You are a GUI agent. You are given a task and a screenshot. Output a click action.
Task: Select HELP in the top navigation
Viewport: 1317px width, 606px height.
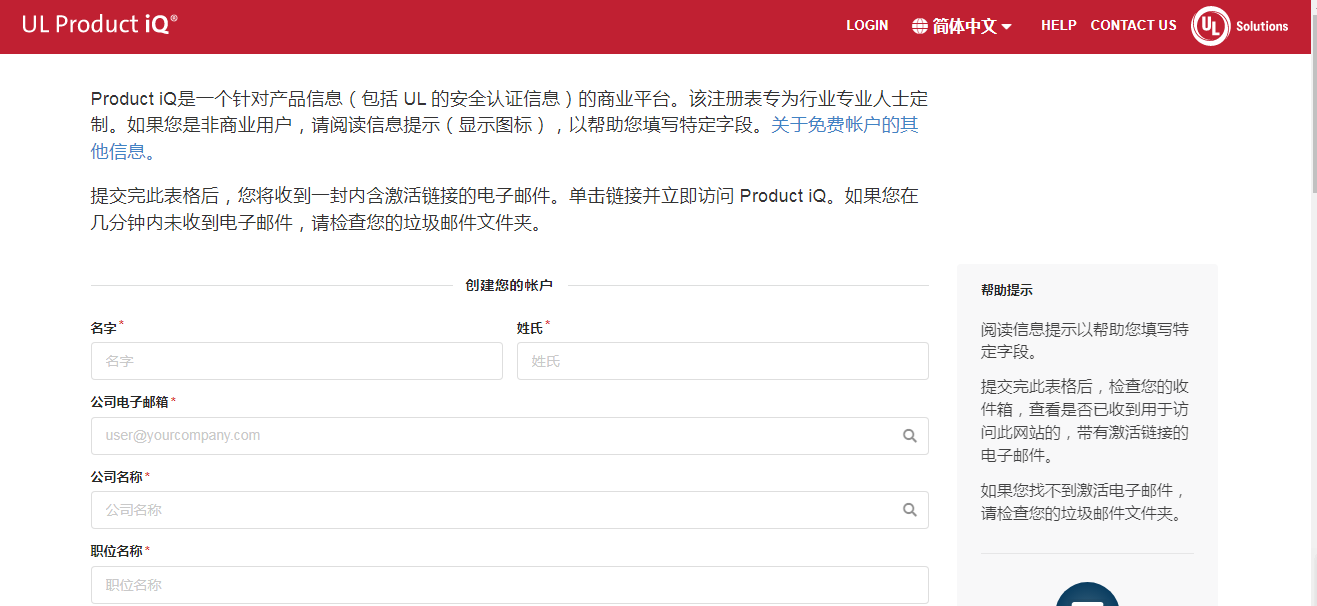[x=1058, y=25]
